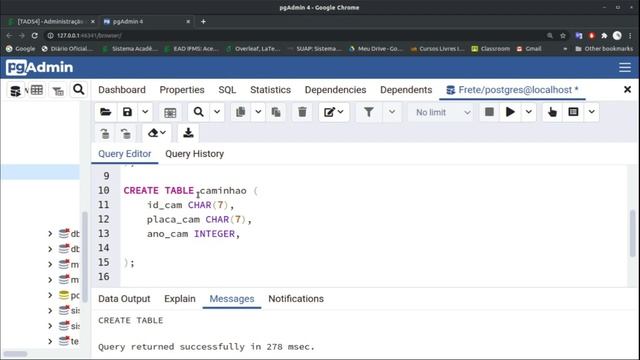Open the Edit pencil dropdown

[x=334, y=112]
